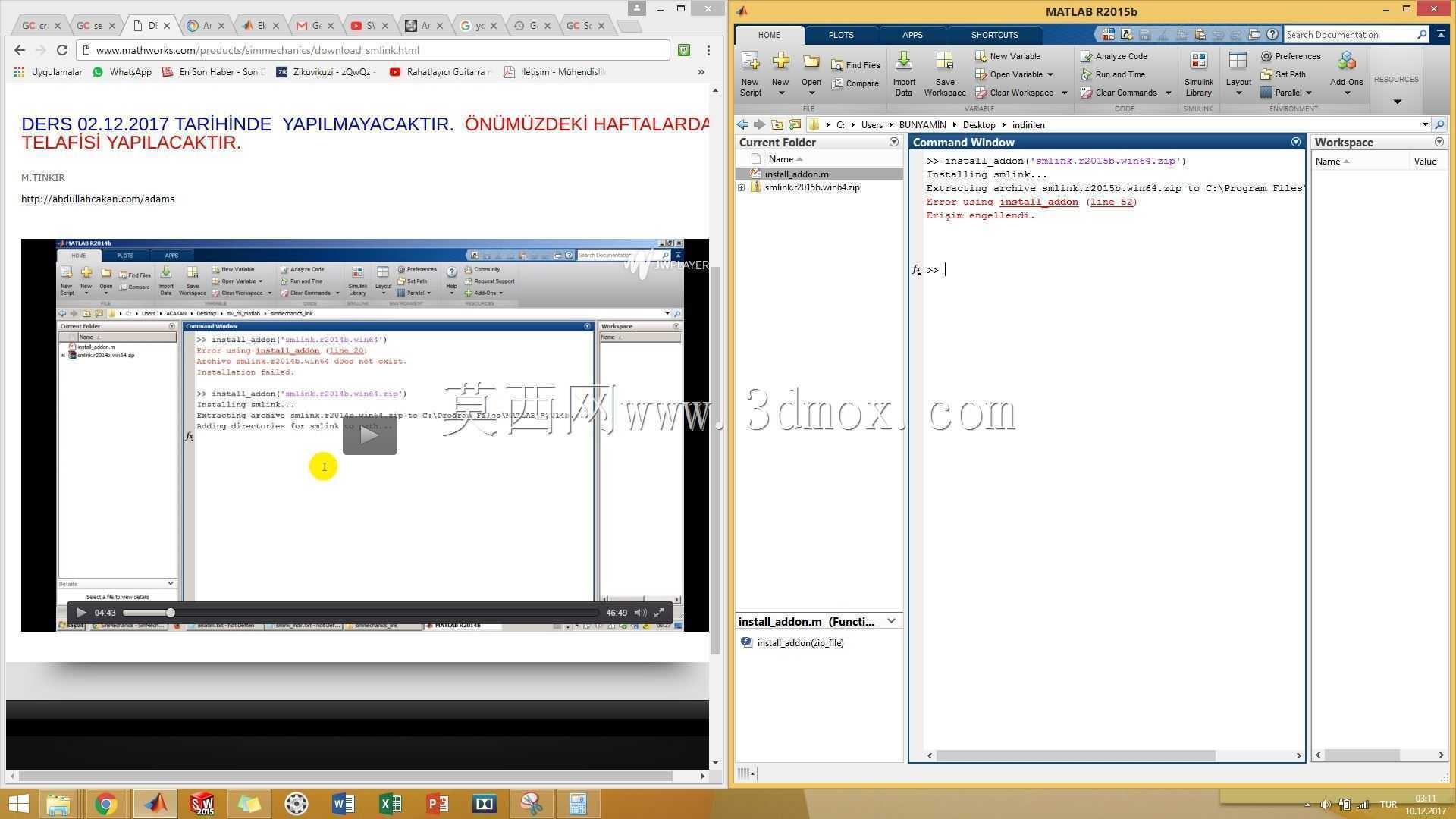Expand the Layout dropdown

point(1238,93)
